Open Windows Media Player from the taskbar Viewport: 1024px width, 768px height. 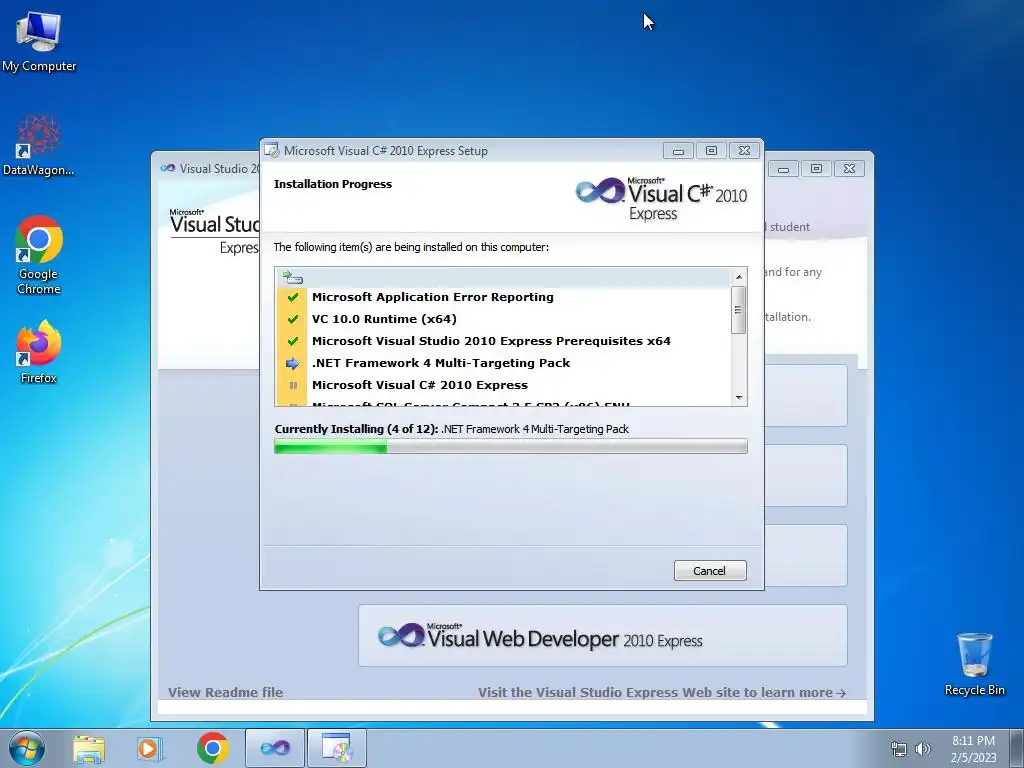(150, 748)
